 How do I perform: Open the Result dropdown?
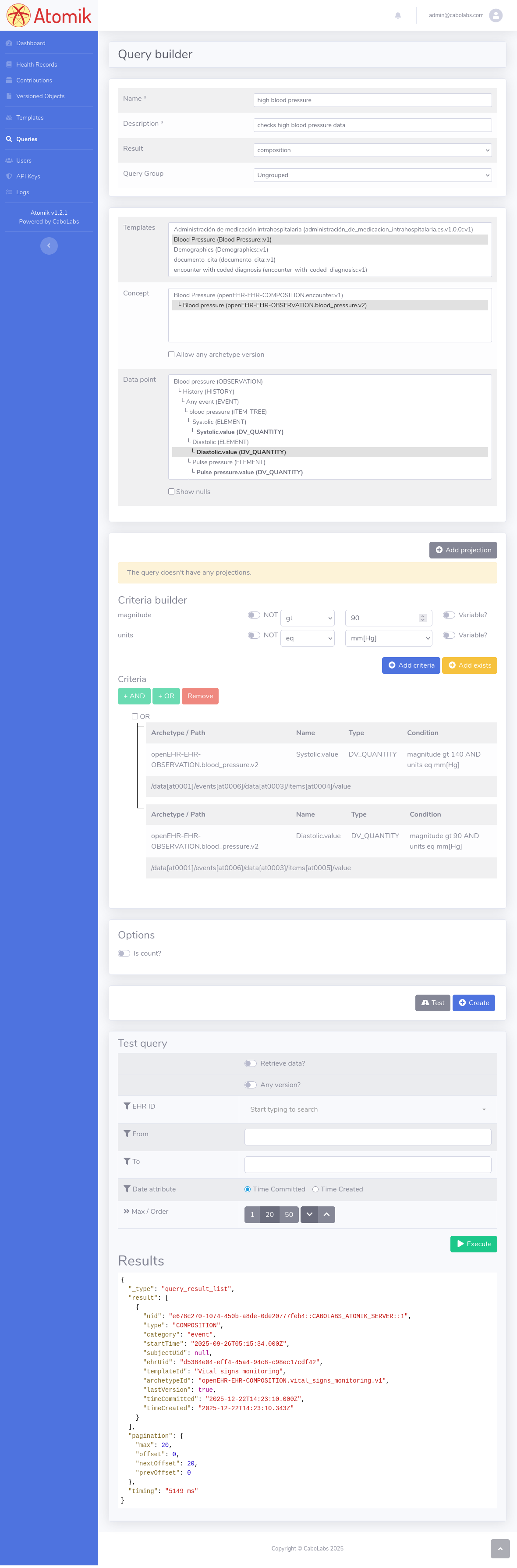[372, 150]
